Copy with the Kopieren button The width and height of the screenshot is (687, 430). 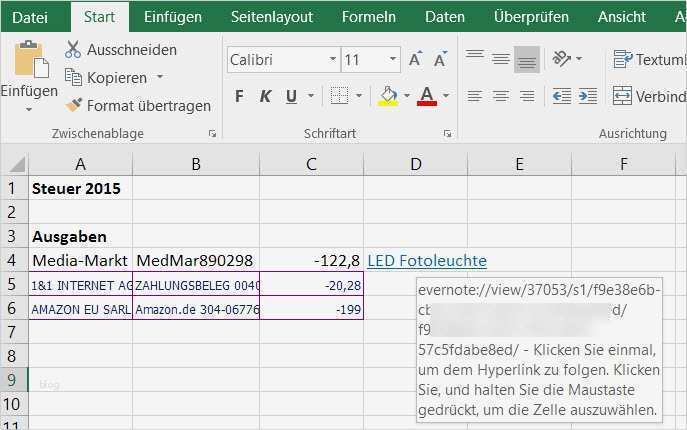(106, 78)
